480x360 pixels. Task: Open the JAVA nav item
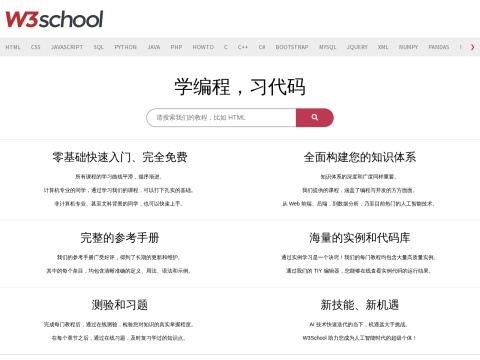tap(154, 47)
